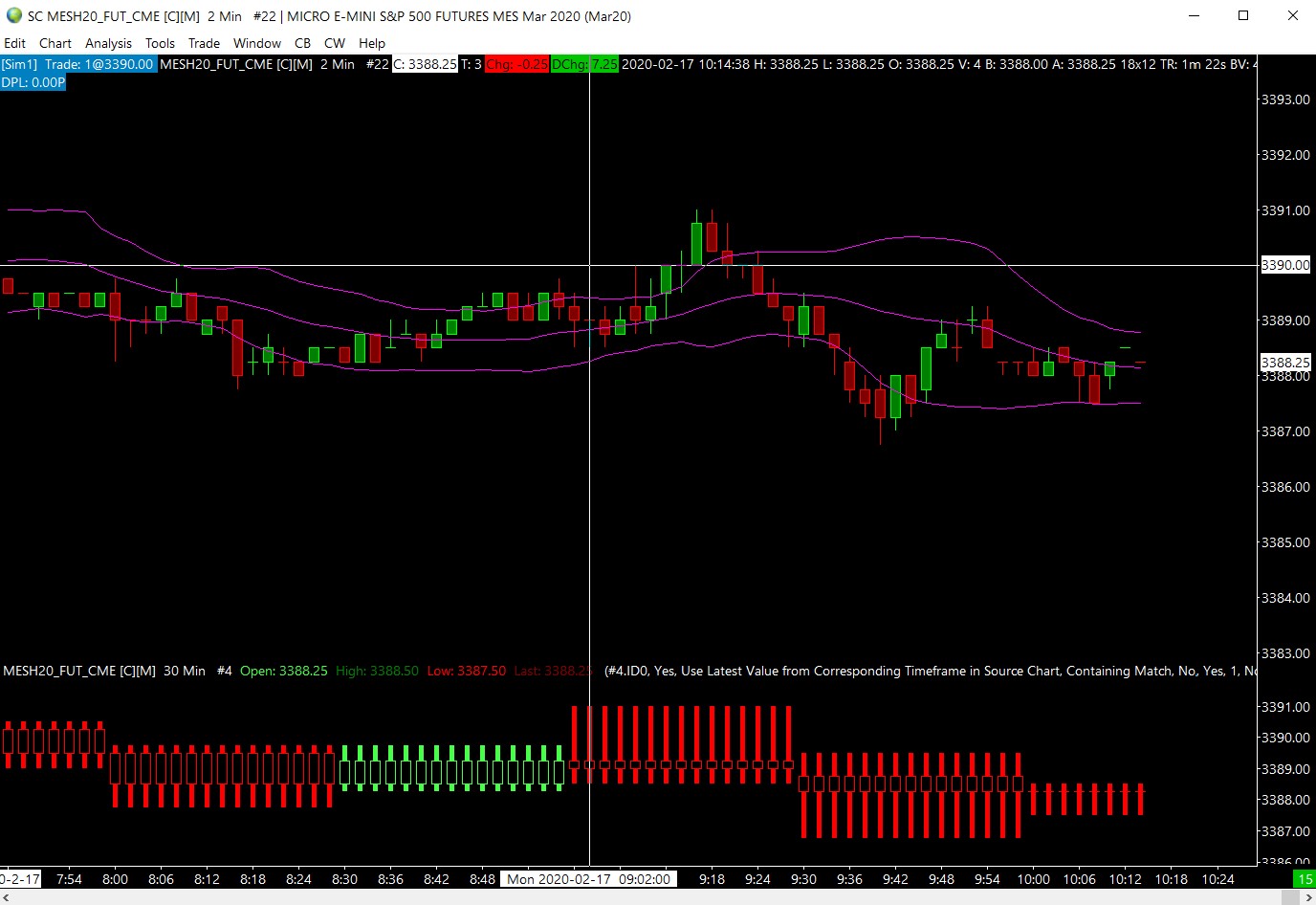Click the '#4' chart number in lower region
Image resolution: width=1316 pixels, height=905 pixels.
coord(225,671)
